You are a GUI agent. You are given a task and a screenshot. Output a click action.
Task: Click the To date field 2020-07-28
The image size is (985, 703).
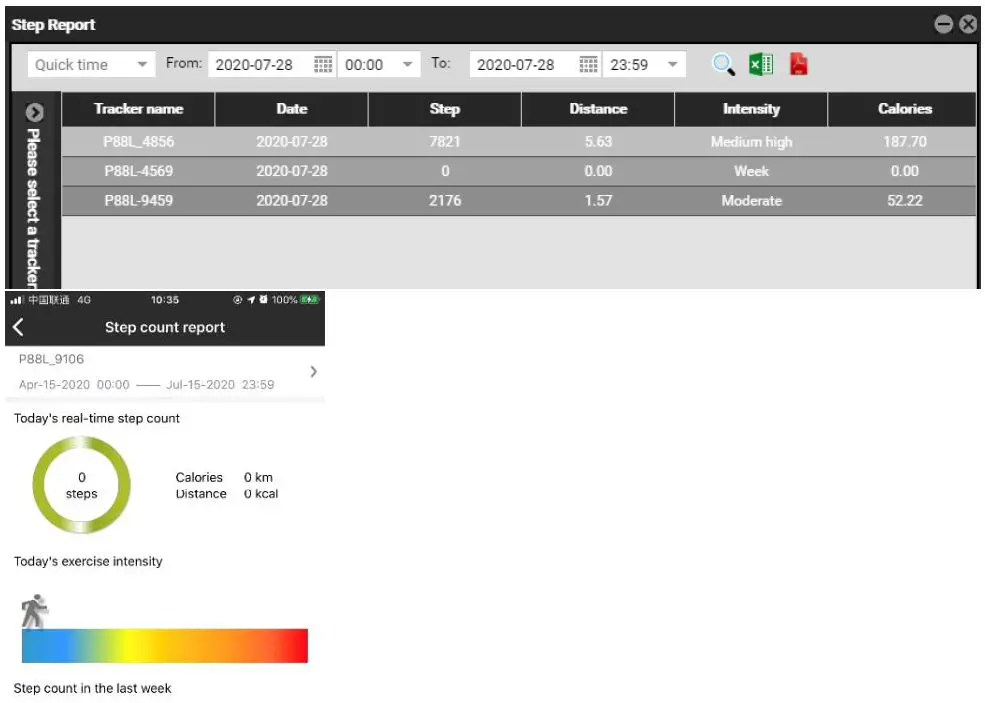[x=535, y=65]
